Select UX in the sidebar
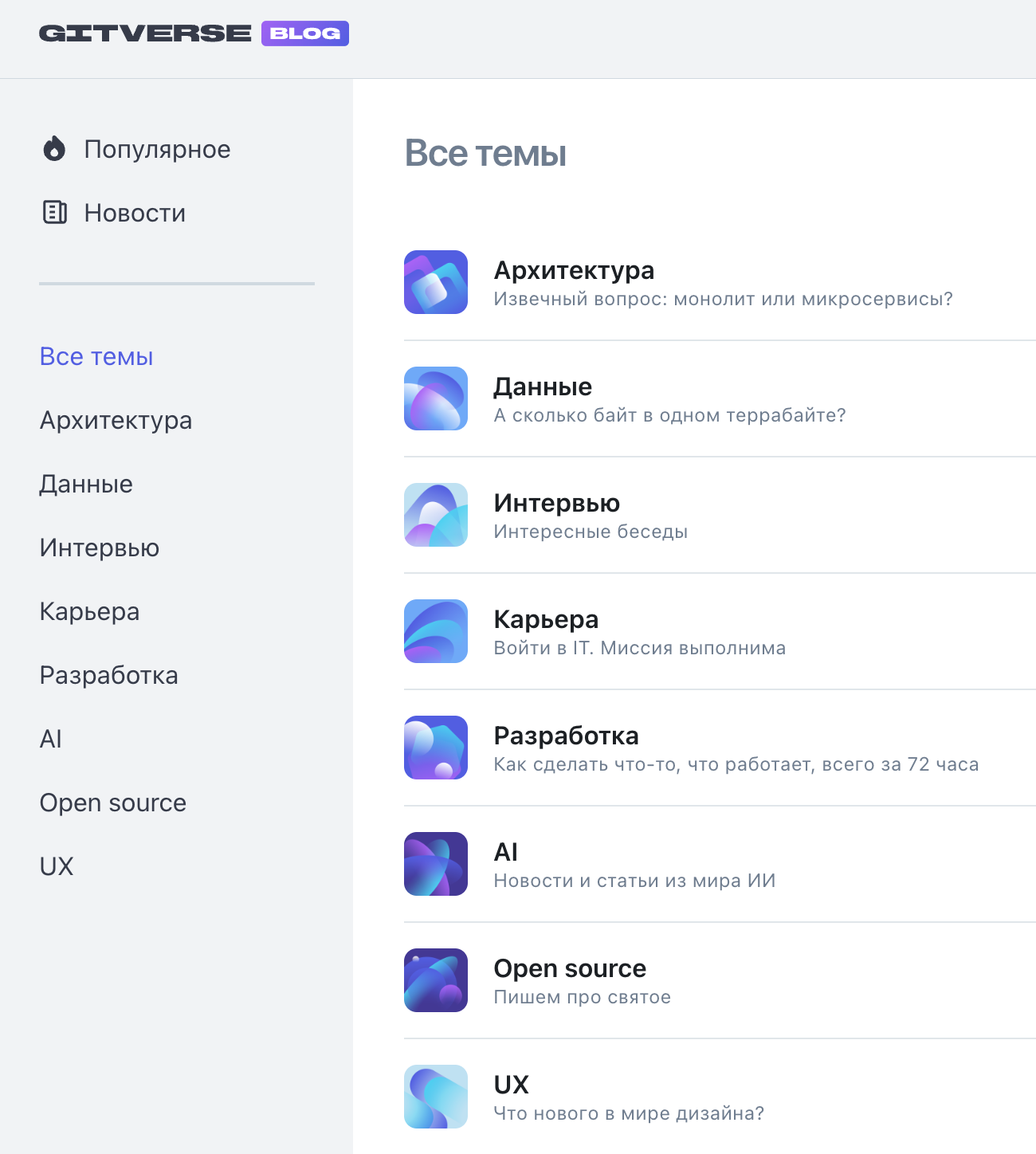The height and width of the screenshot is (1154, 1036). (57, 866)
